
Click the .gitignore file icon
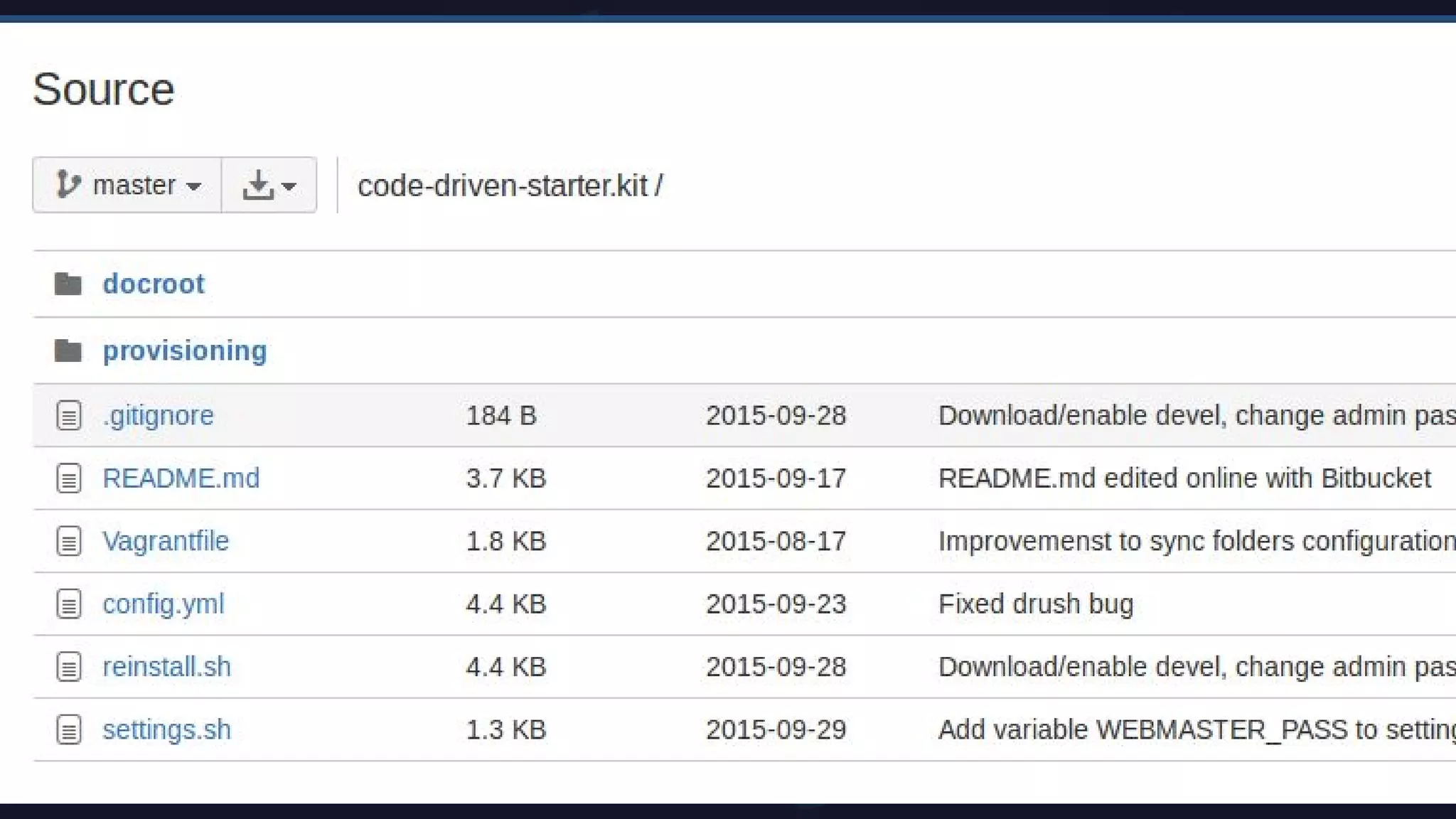[x=69, y=416]
